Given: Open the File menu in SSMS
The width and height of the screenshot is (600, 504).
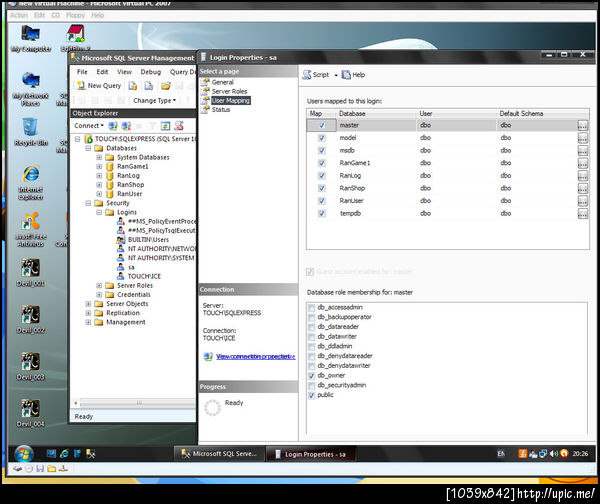Looking at the screenshot, I should (82, 72).
